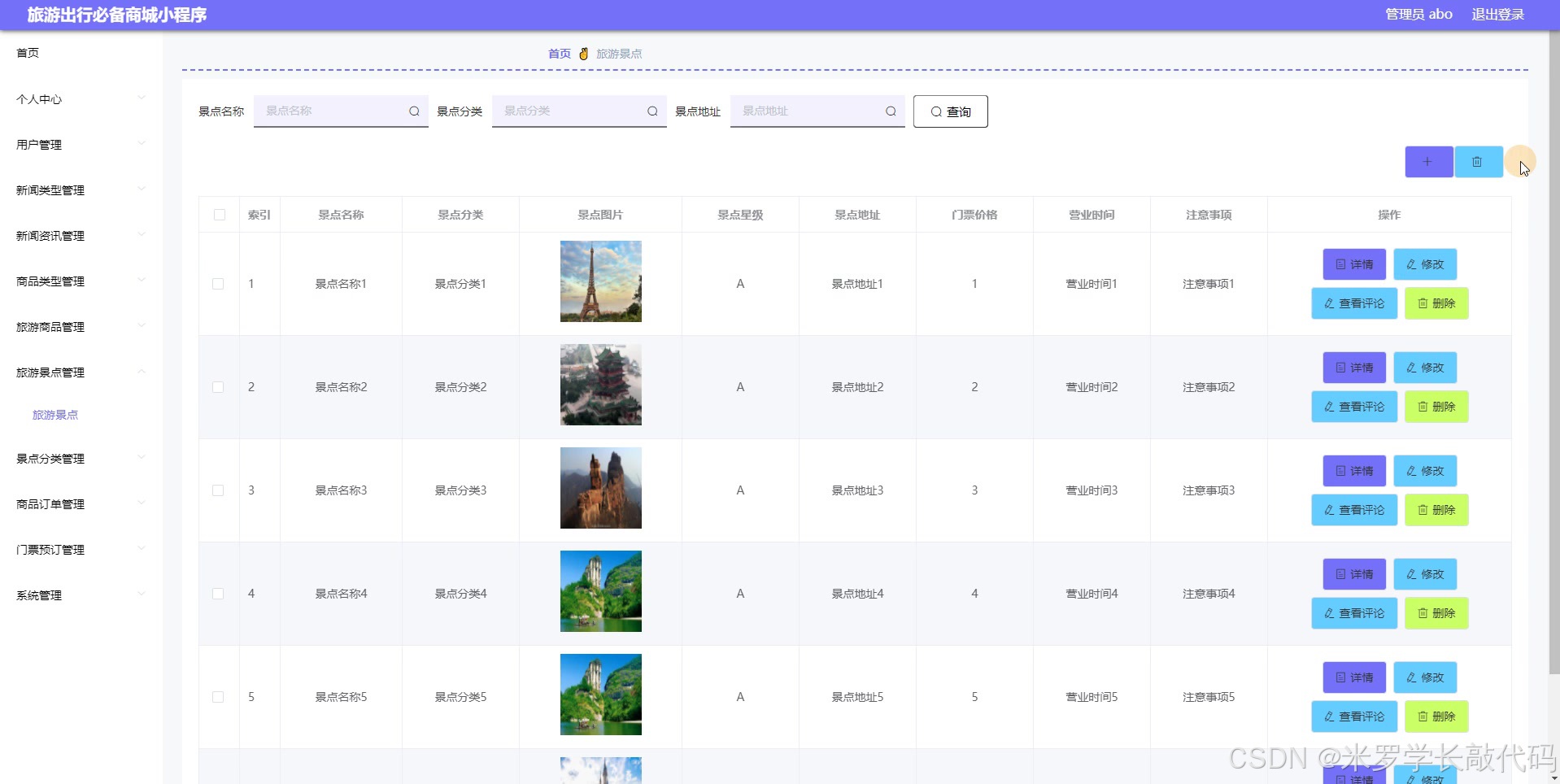Expand 系统管理 sidebar menu
This screenshot has width=1560, height=784.
tap(81, 595)
